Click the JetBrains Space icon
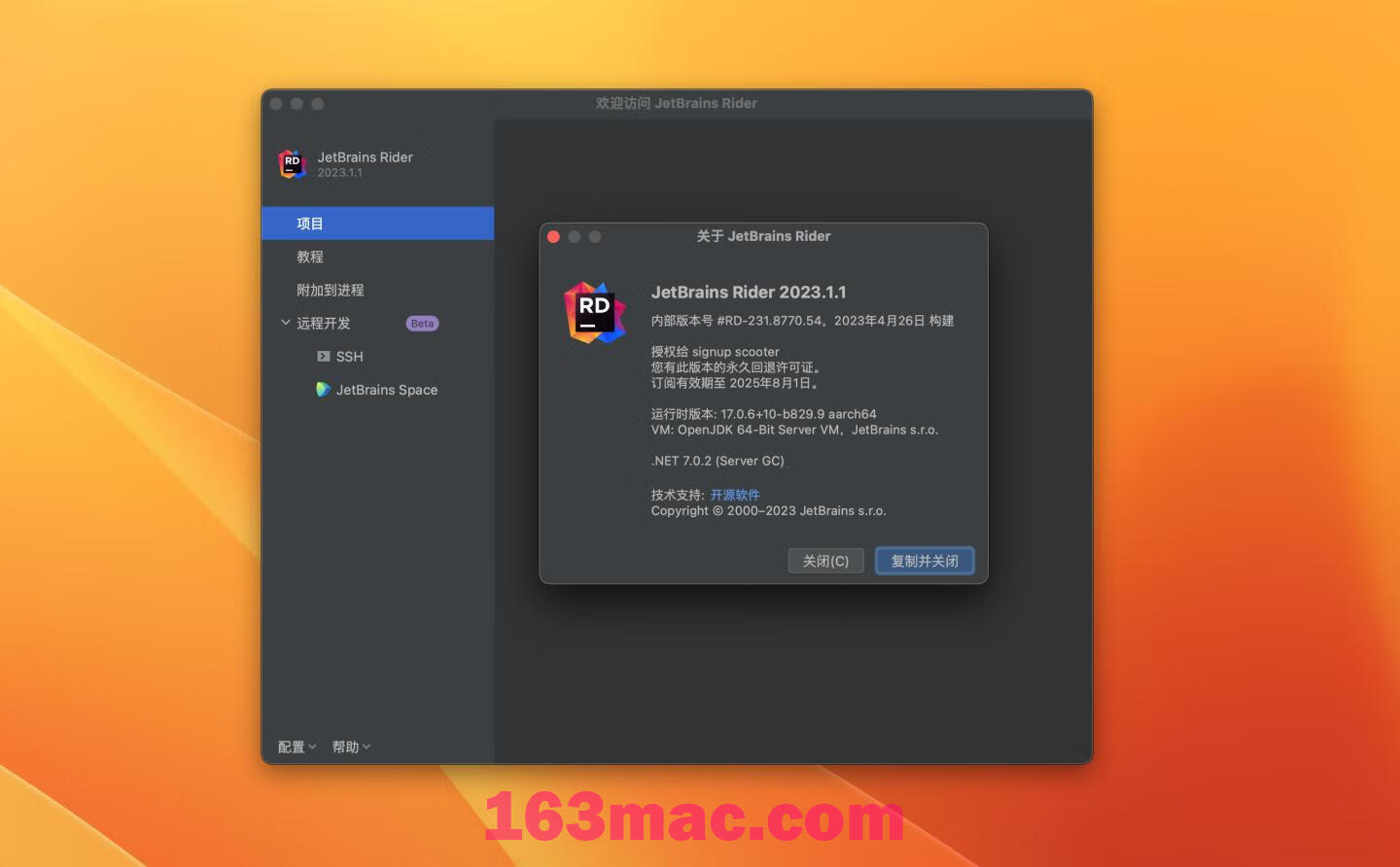This screenshot has width=1400, height=867. tap(324, 390)
